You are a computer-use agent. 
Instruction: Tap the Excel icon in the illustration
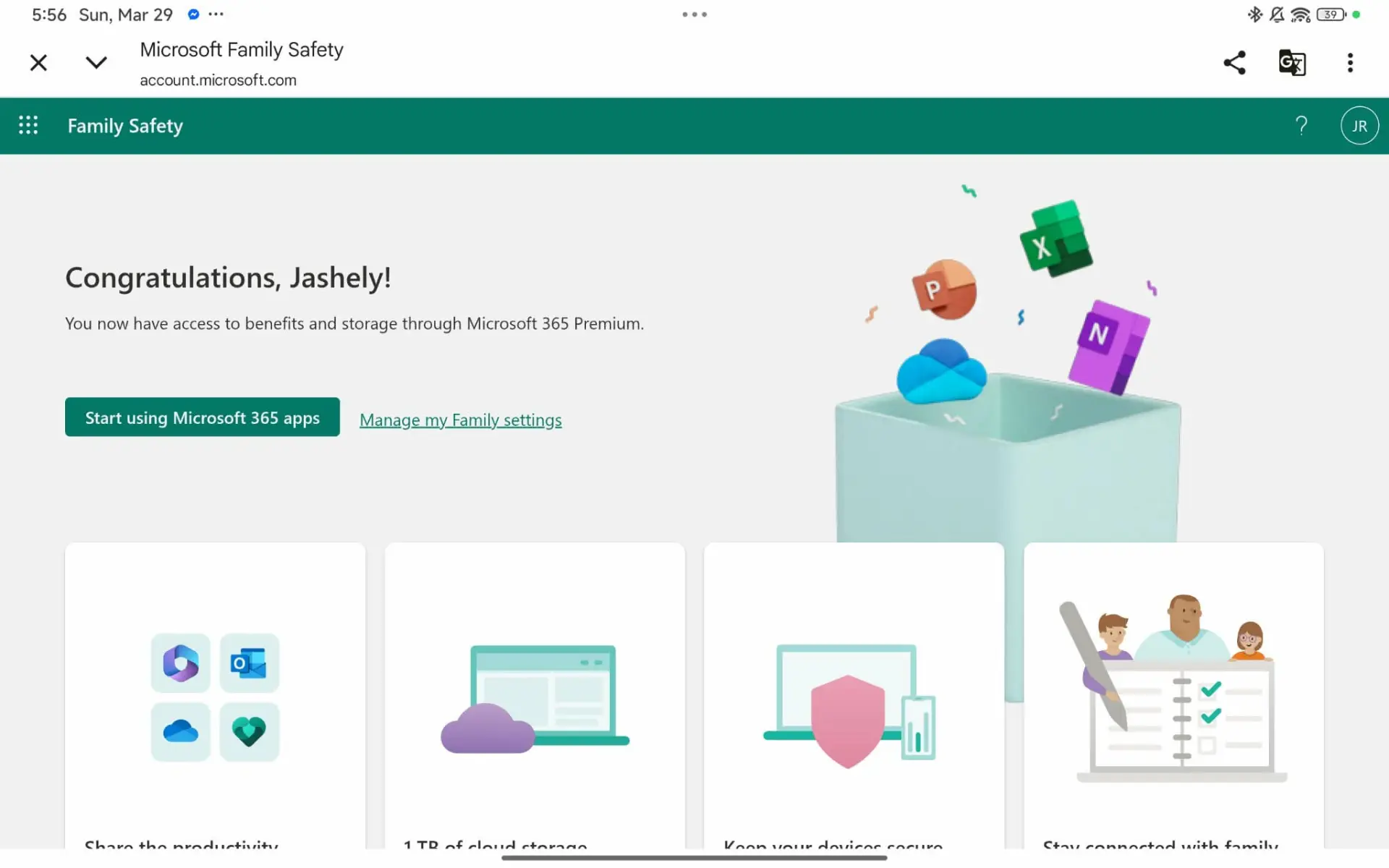tap(1056, 239)
